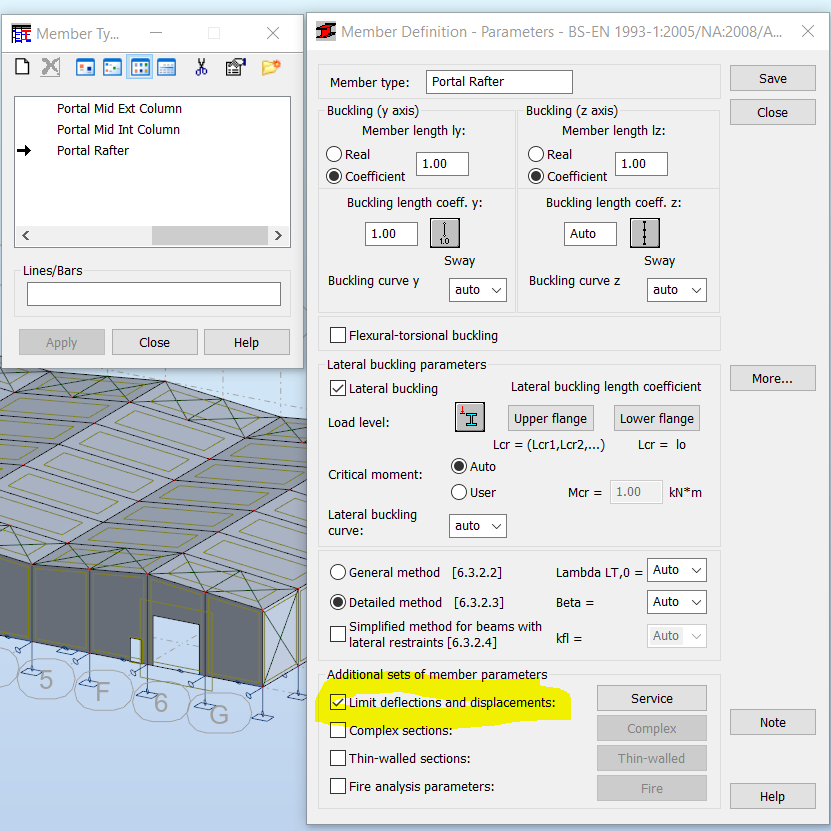Enable Flexural-torsional buckling
The image size is (831, 831).
(x=338, y=335)
